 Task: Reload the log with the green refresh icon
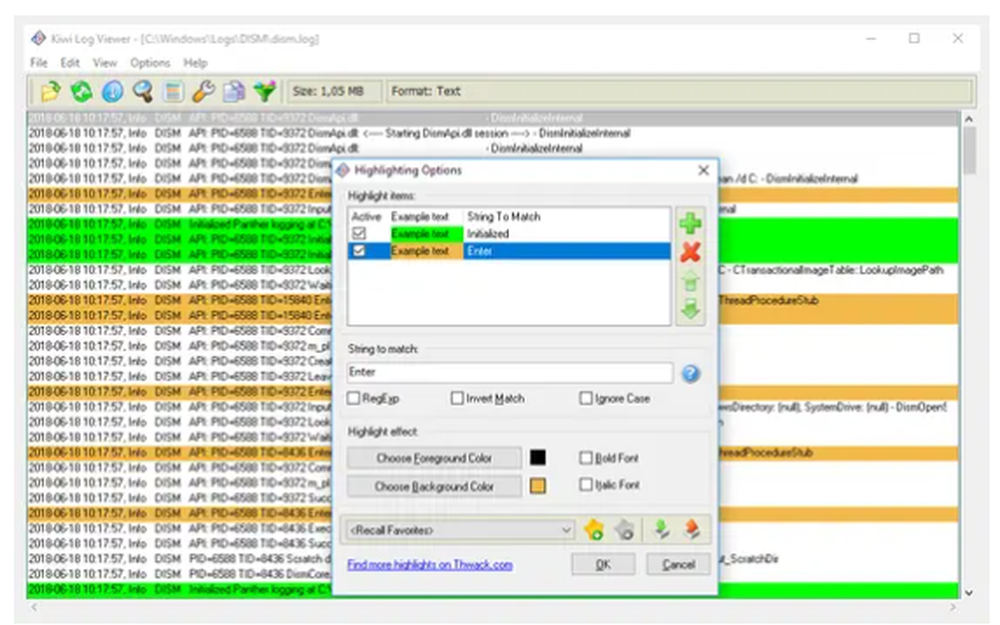(x=81, y=92)
